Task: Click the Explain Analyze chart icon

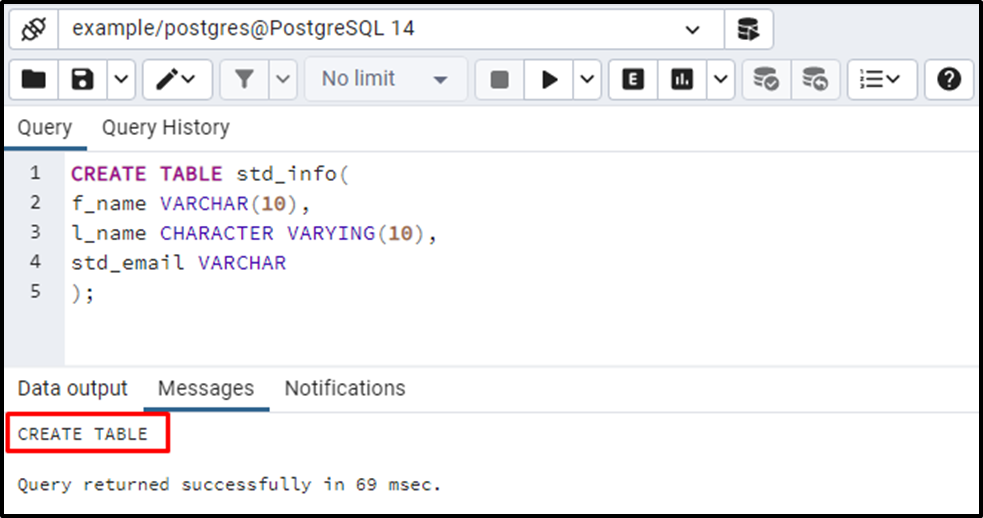Action: 682,80
